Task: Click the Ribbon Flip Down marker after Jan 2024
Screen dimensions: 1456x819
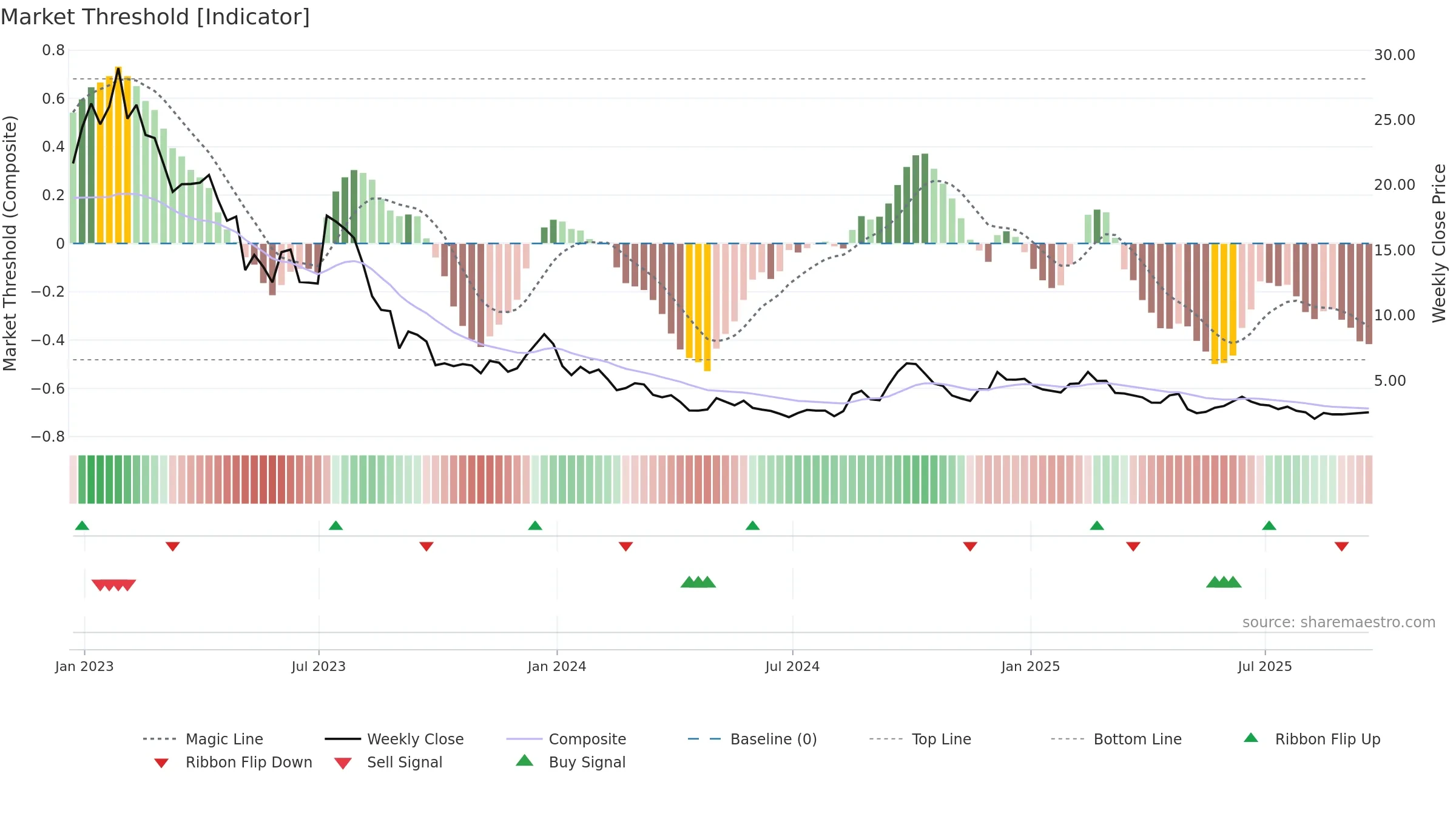Action: tap(626, 547)
